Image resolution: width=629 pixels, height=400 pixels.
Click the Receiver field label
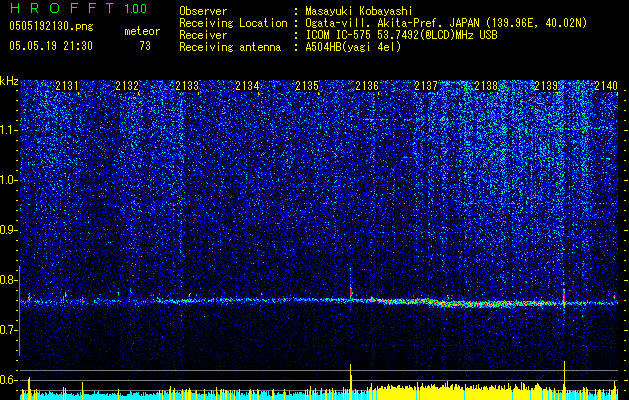click(x=203, y=35)
